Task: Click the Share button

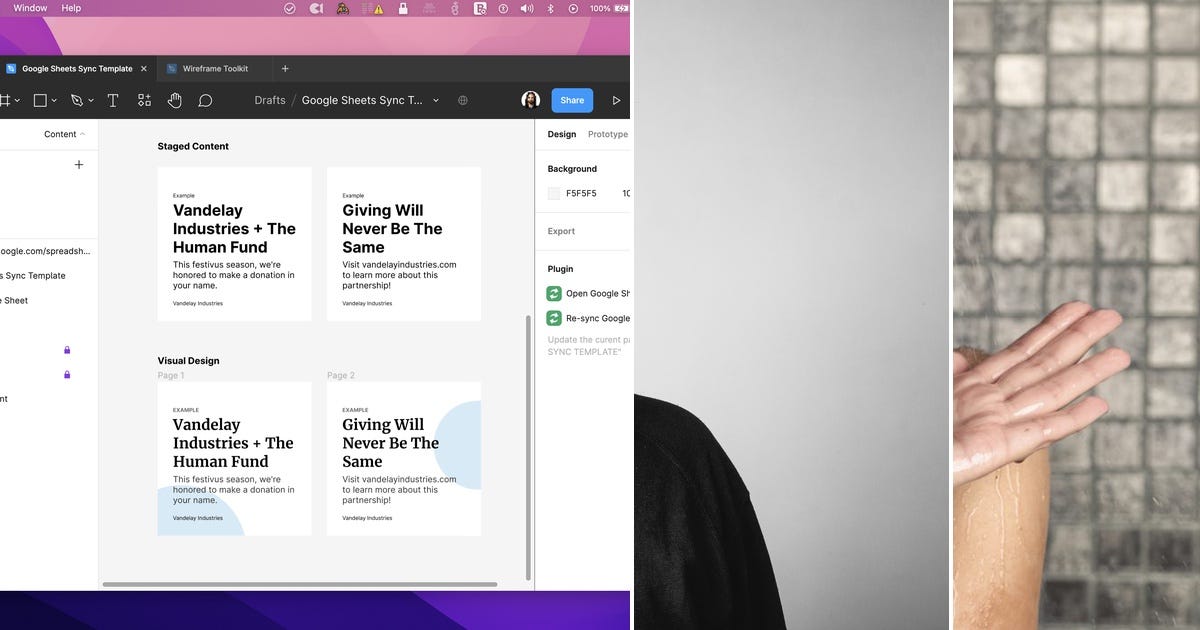Action: pyautogui.click(x=571, y=100)
